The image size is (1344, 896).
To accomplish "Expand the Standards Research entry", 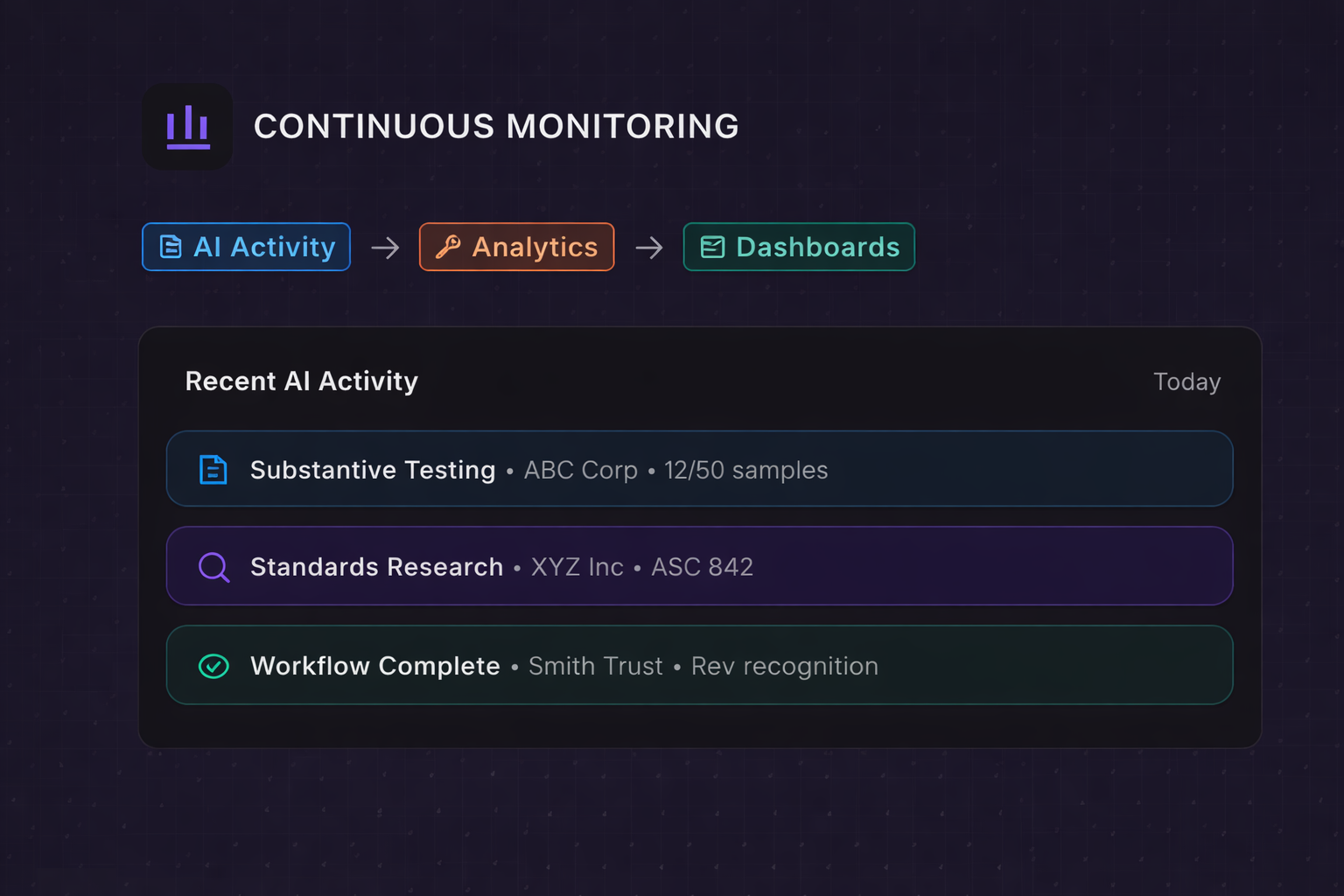I will point(700,566).
